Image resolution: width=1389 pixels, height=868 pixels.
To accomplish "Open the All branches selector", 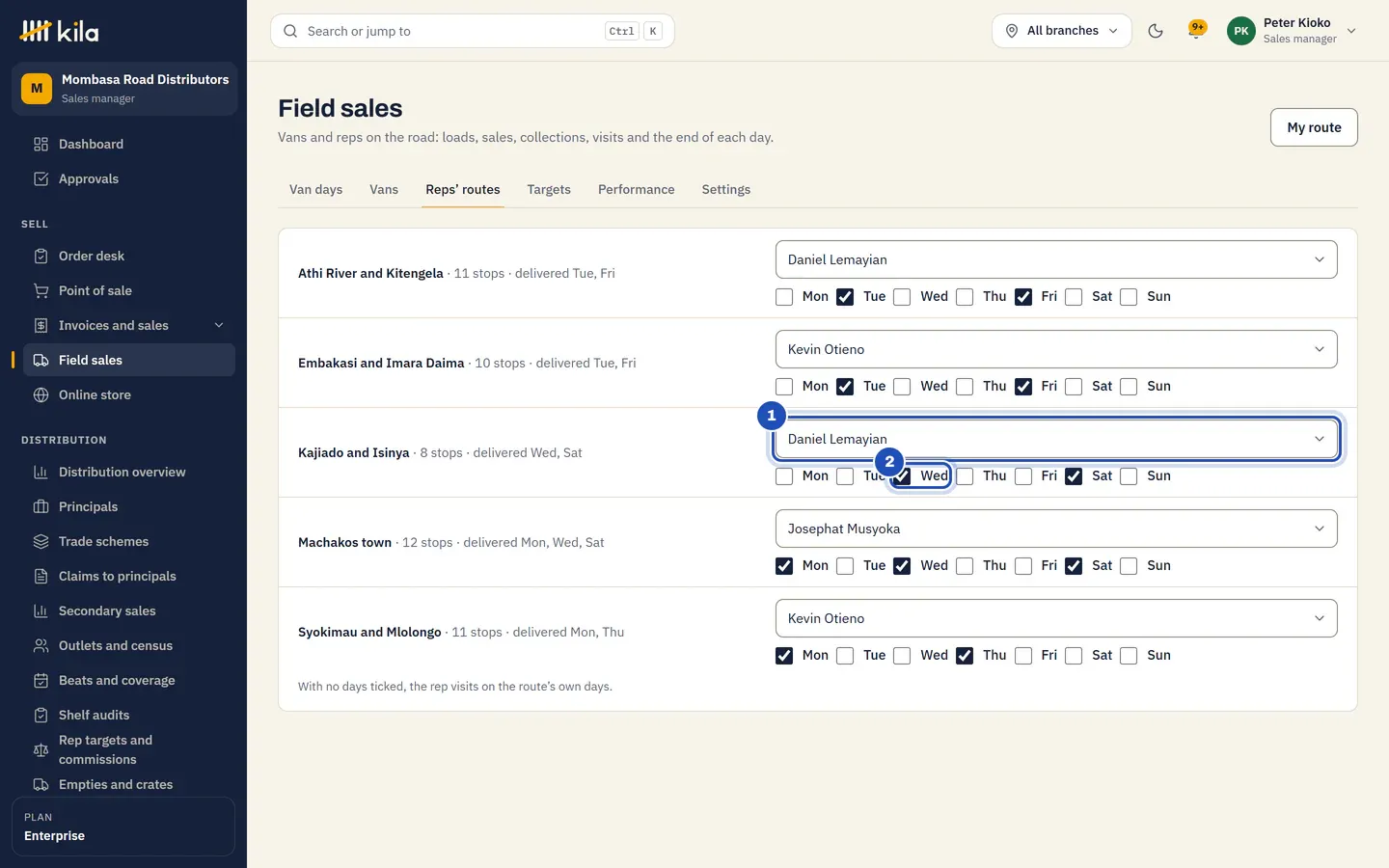I will pos(1062,31).
